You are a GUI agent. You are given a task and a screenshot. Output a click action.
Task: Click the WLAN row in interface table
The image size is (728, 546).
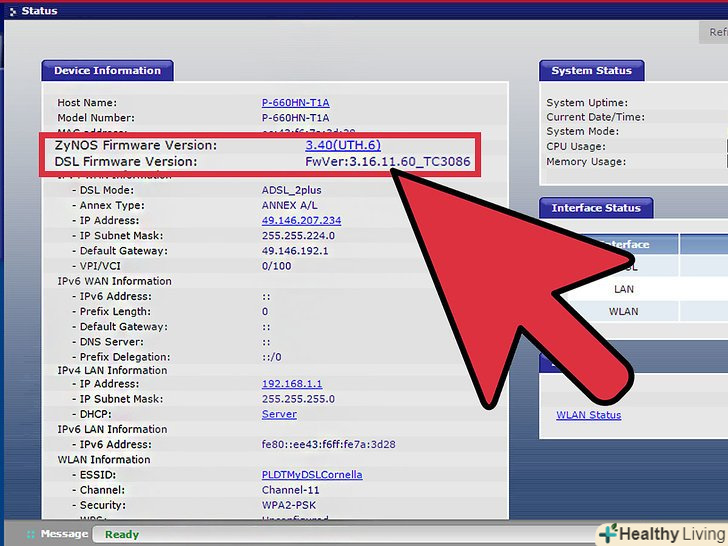tap(622, 312)
